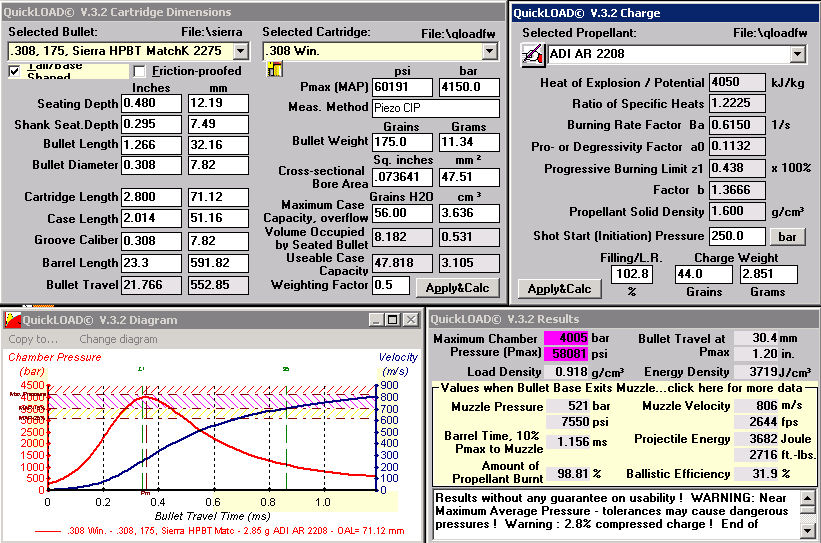Click the Chamber Pressure (bar) axis label
This screenshot has width=821, height=543.
point(54,364)
